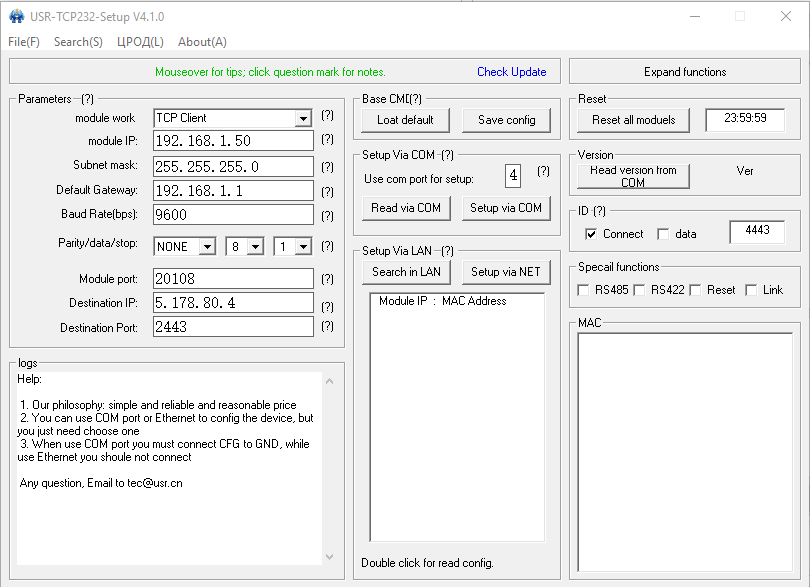This screenshot has width=810, height=587.
Task: Toggle the Link checkbox
Action: point(751,290)
